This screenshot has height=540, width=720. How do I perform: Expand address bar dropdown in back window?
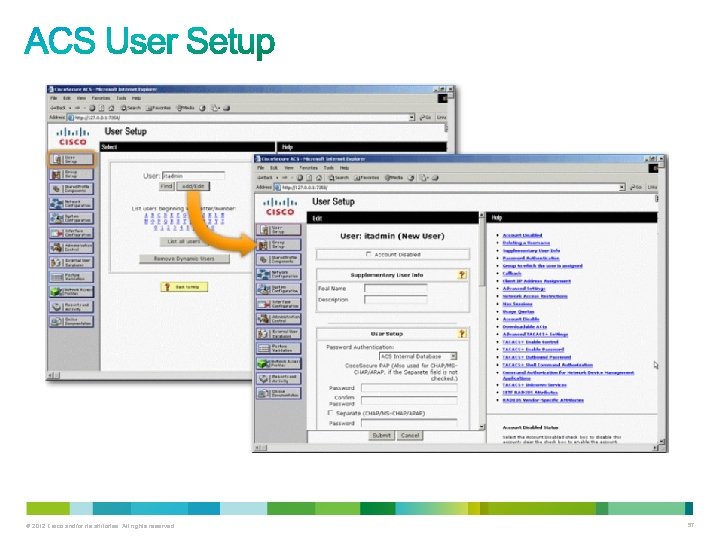[x=411, y=118]
